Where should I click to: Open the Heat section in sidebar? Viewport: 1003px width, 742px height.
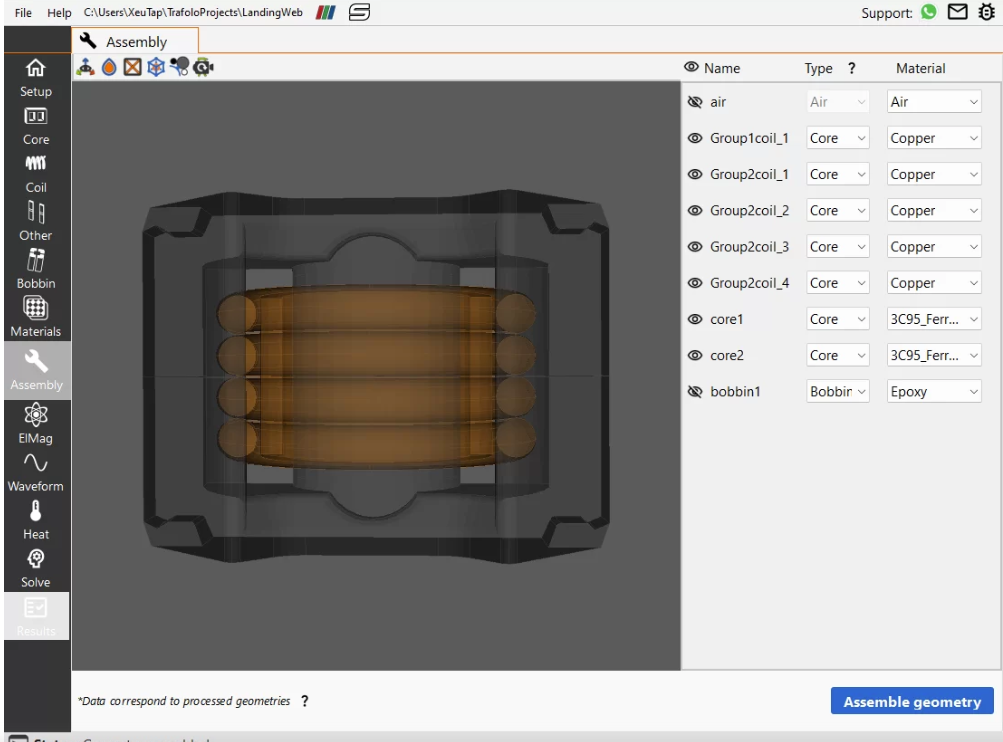(36, 520)
